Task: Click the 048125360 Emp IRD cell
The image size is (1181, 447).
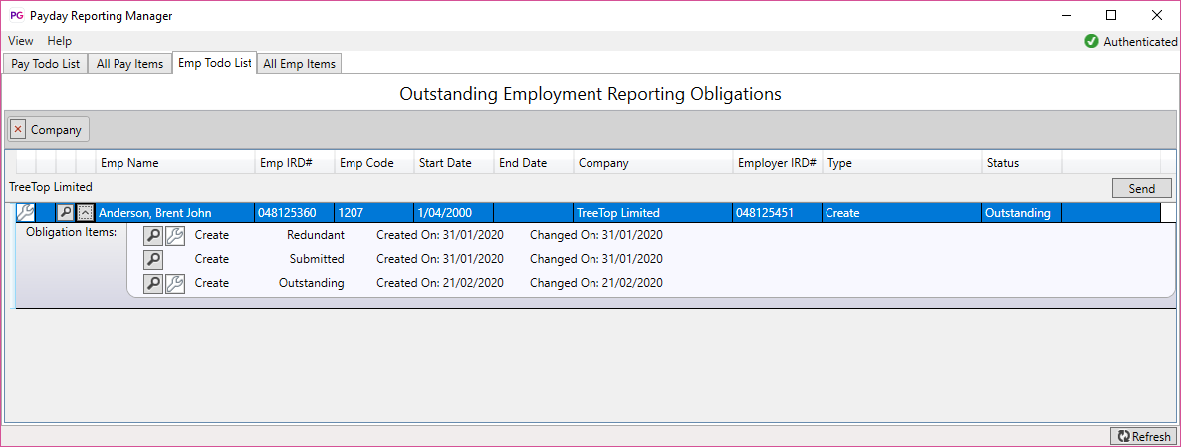Action: pyautogui.click(x=295, y=213)
